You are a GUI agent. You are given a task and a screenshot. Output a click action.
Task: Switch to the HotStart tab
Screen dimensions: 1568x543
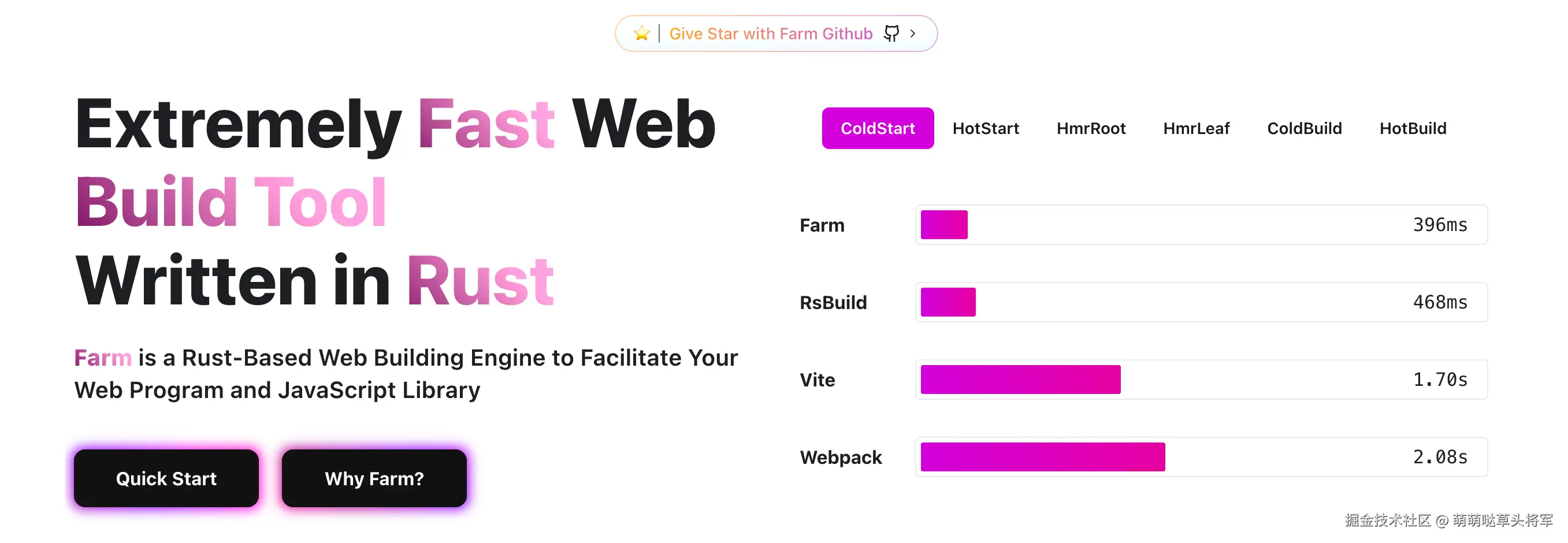[986, 128]
